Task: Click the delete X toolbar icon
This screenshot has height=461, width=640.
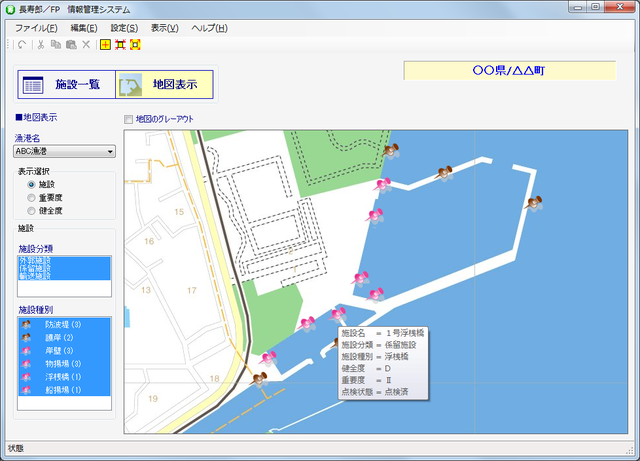Action: point(86,45)
